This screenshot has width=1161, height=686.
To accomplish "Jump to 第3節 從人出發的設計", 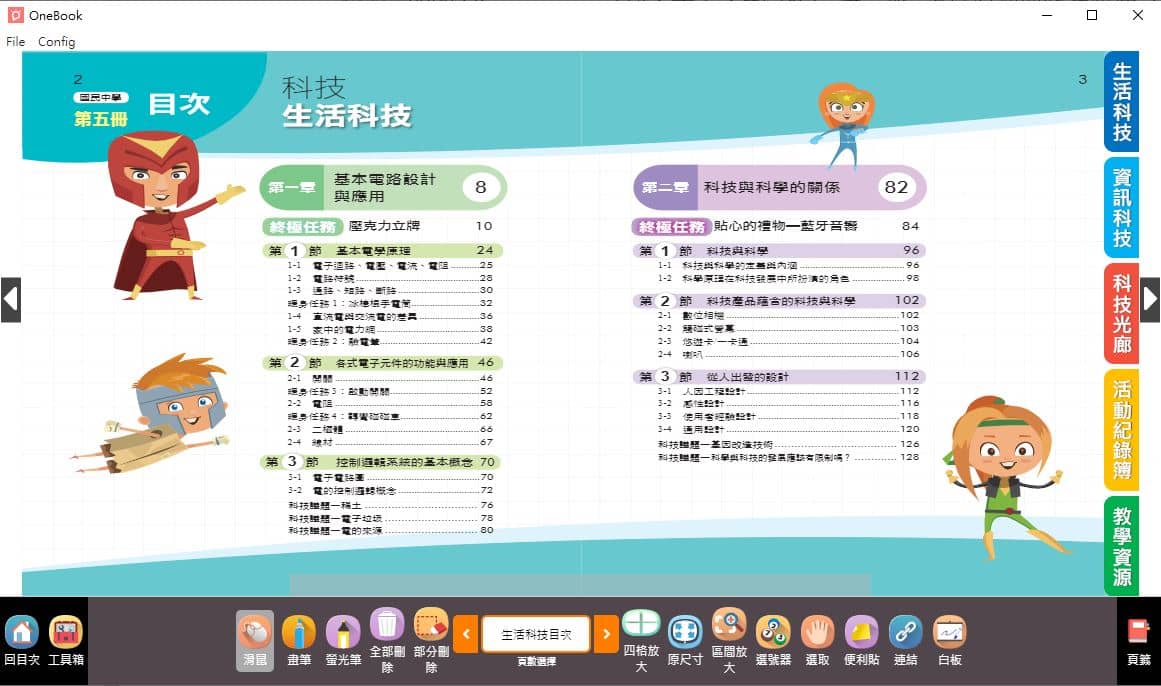I will click(x=780, y=376).
